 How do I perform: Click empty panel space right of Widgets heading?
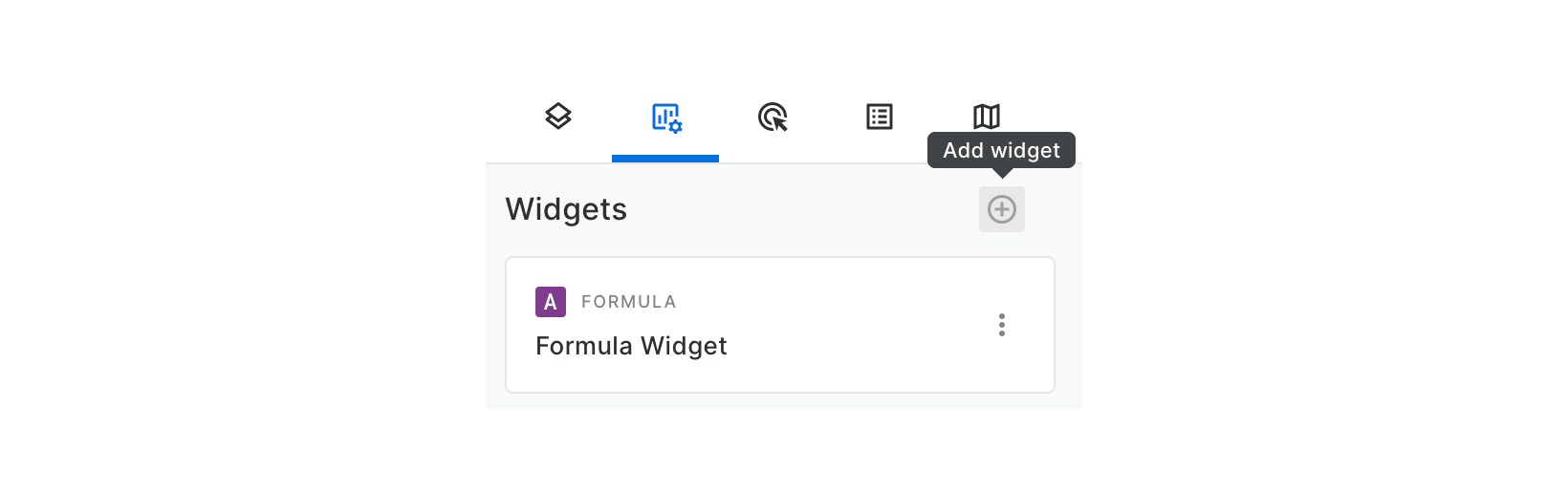(x=803, y=209)
